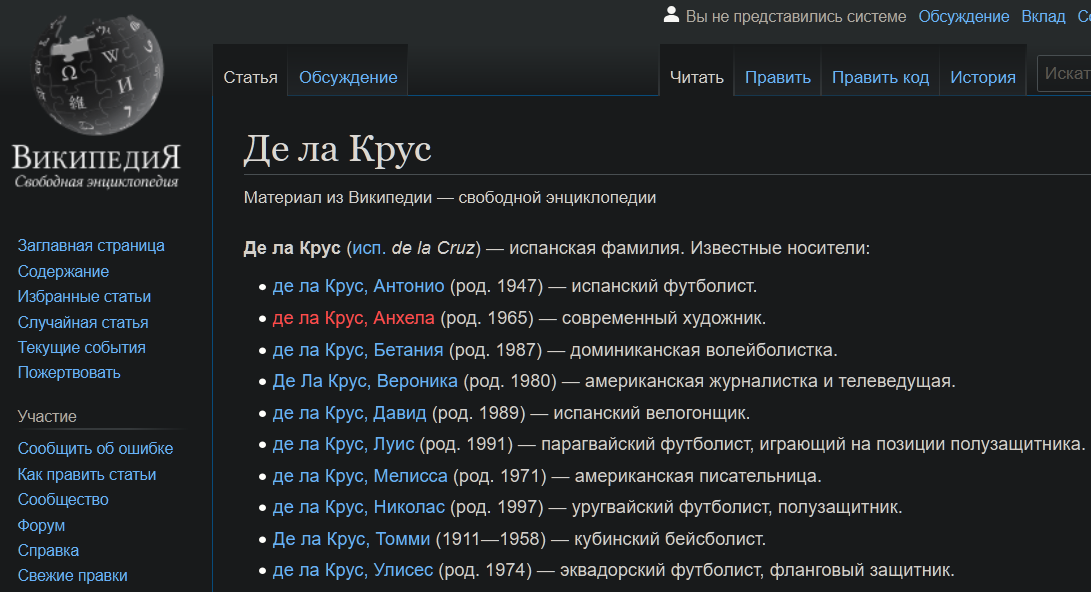Open the red link де ла Крус, Анхела
Viewport: 1091px width, 592px height.
pyautogui.click(x=353, y=318)
